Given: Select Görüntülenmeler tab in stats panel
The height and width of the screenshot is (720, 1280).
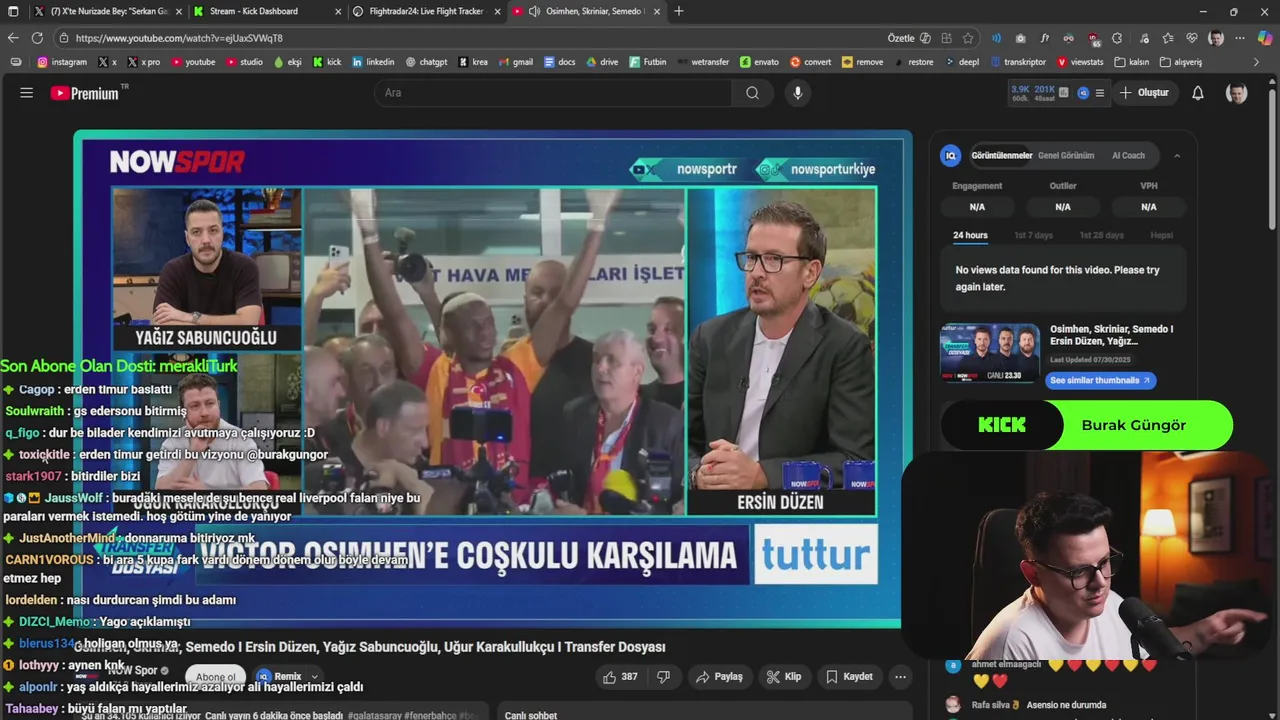Looking at the screenshot, I should 1001,156.
